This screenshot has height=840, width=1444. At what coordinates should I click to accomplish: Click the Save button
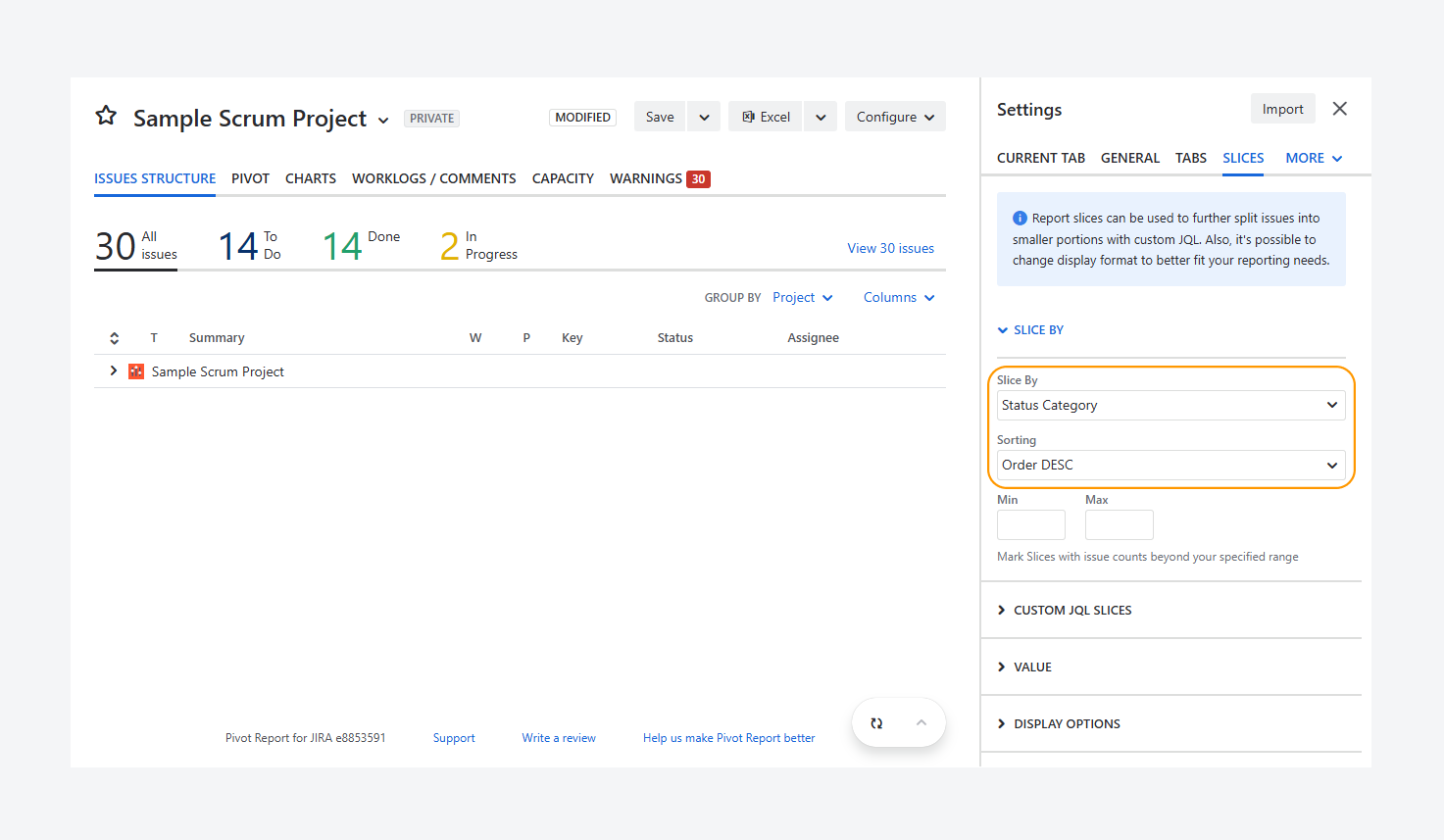pyautogui.click(x=660, y=117)
